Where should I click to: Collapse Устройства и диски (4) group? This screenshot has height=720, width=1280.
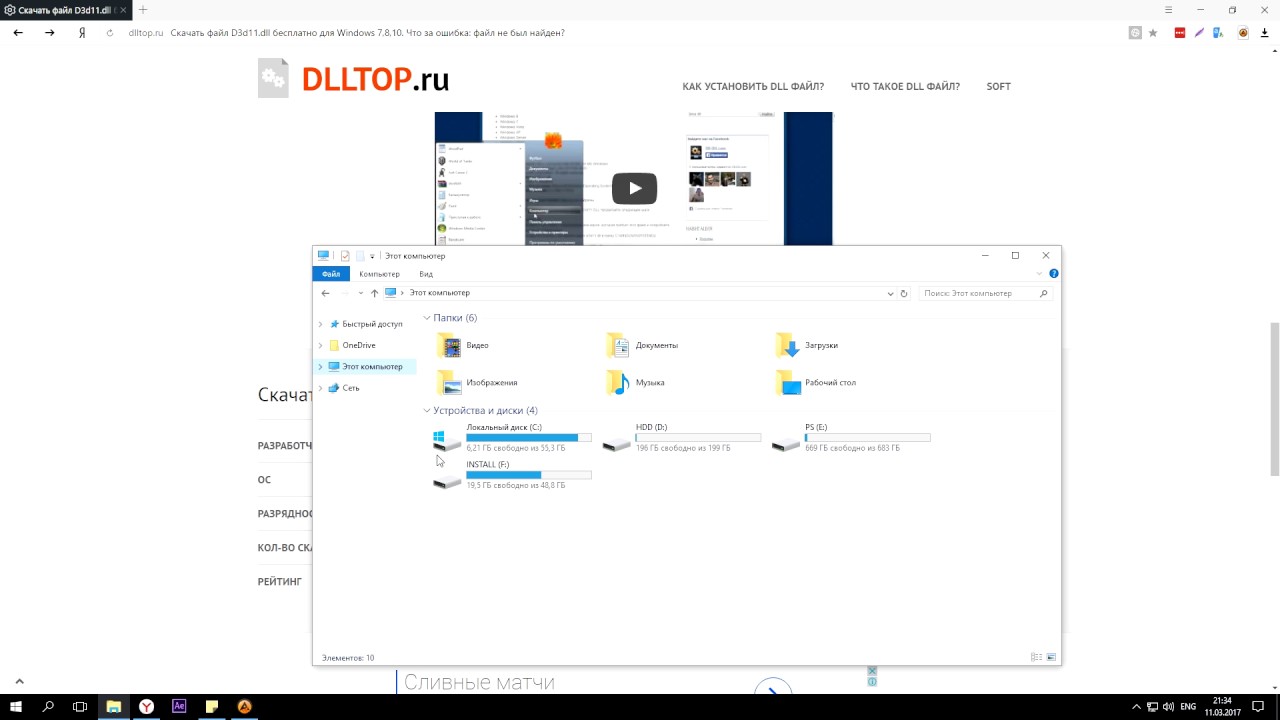pos(427,411)
